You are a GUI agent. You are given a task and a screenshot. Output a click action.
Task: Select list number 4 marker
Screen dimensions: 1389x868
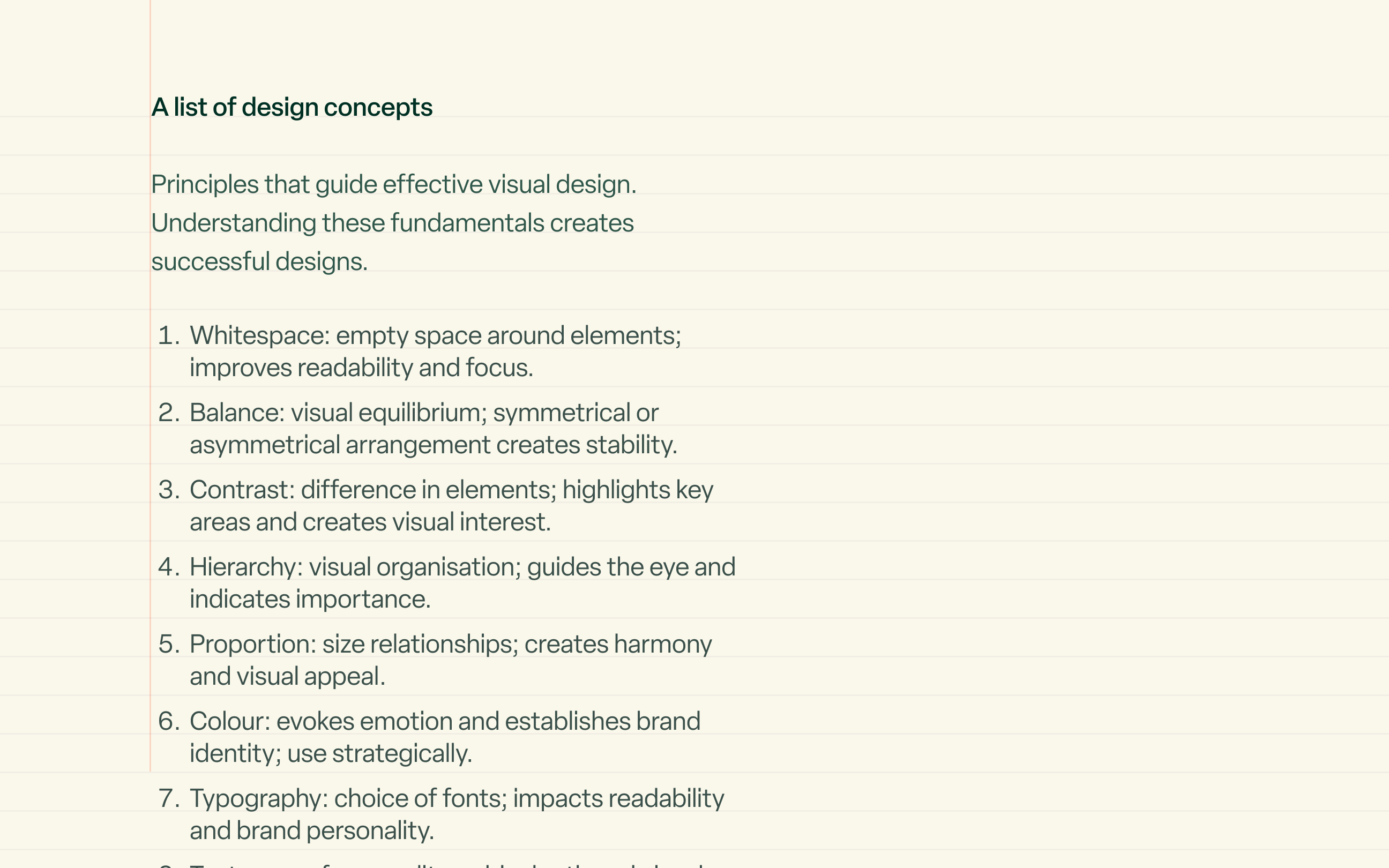(169, 567)
